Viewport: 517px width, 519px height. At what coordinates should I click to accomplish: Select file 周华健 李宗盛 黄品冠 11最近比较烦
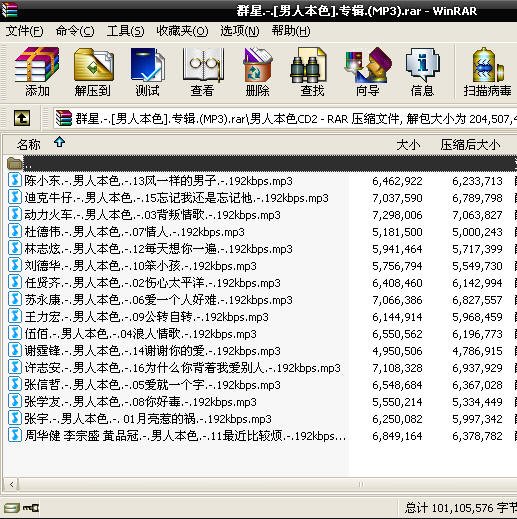coord(185,436)
